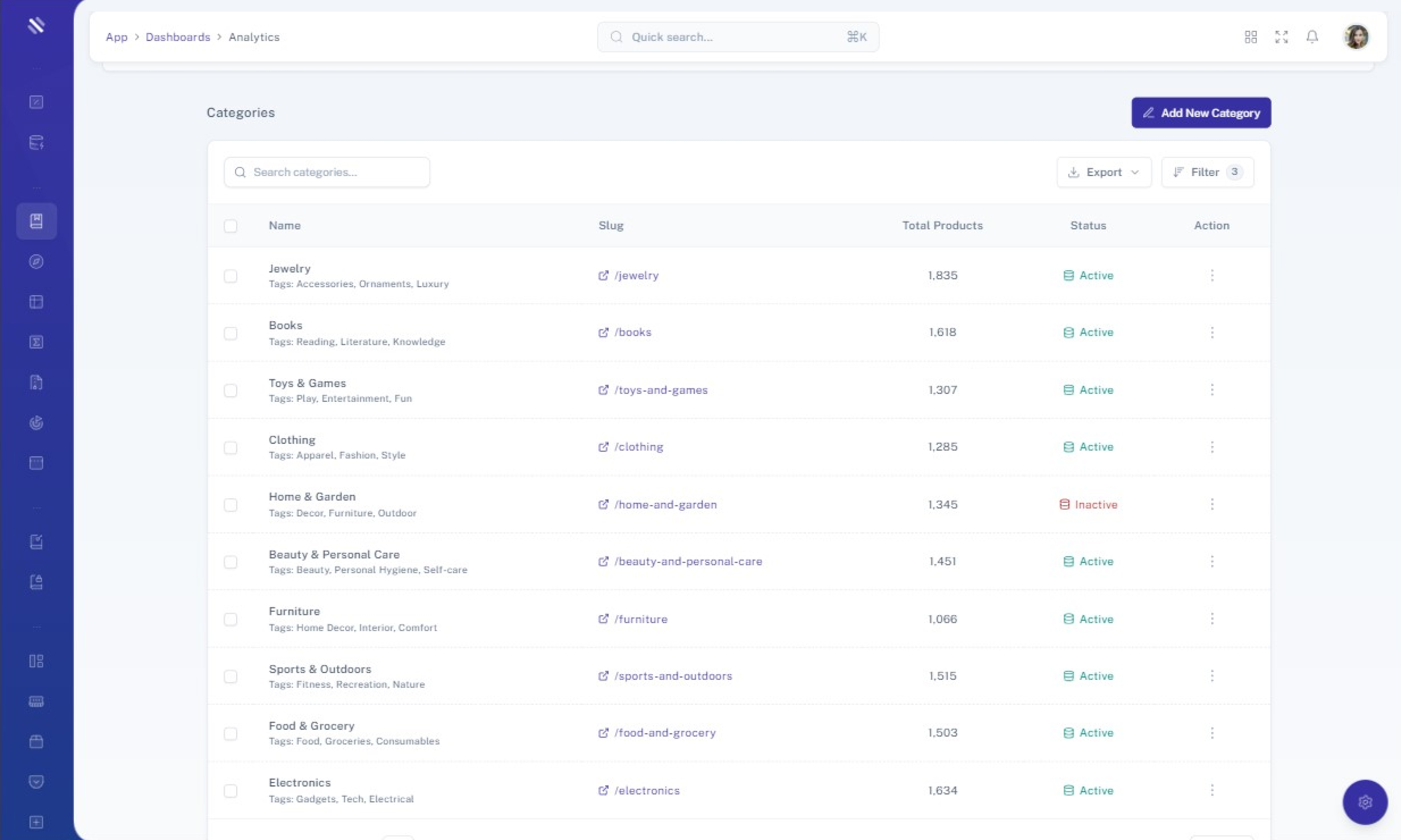1401x840 pixels.
Task: Tick the Home & Garden checkbox
Action: pos(230,505)
